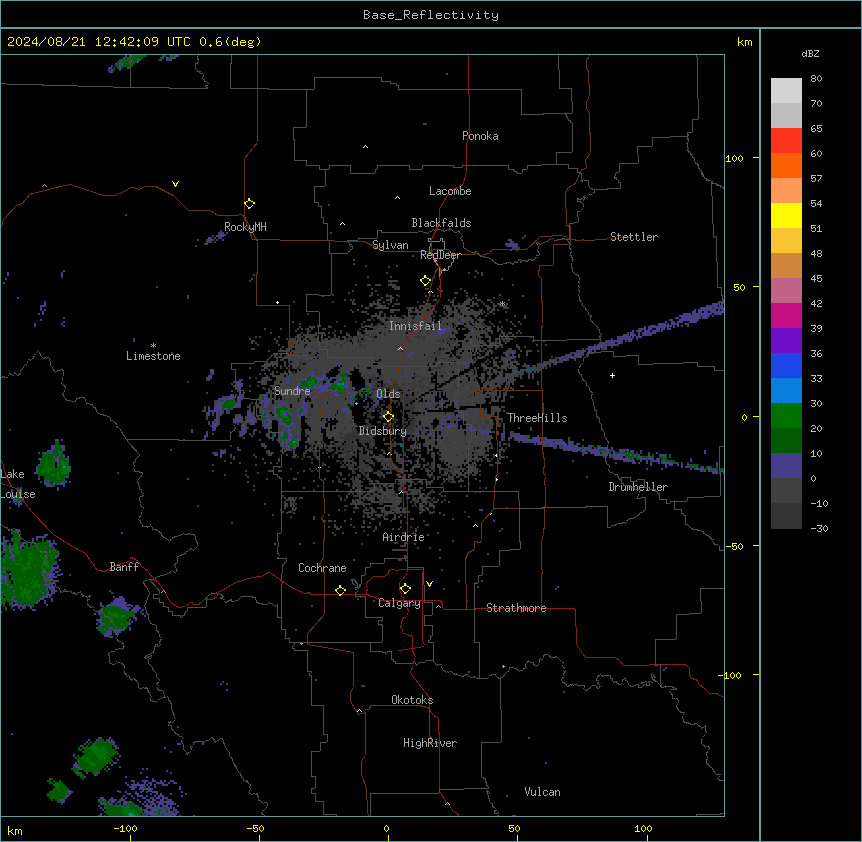
Task: Click the Sundre town label
Action: (292, 391)
